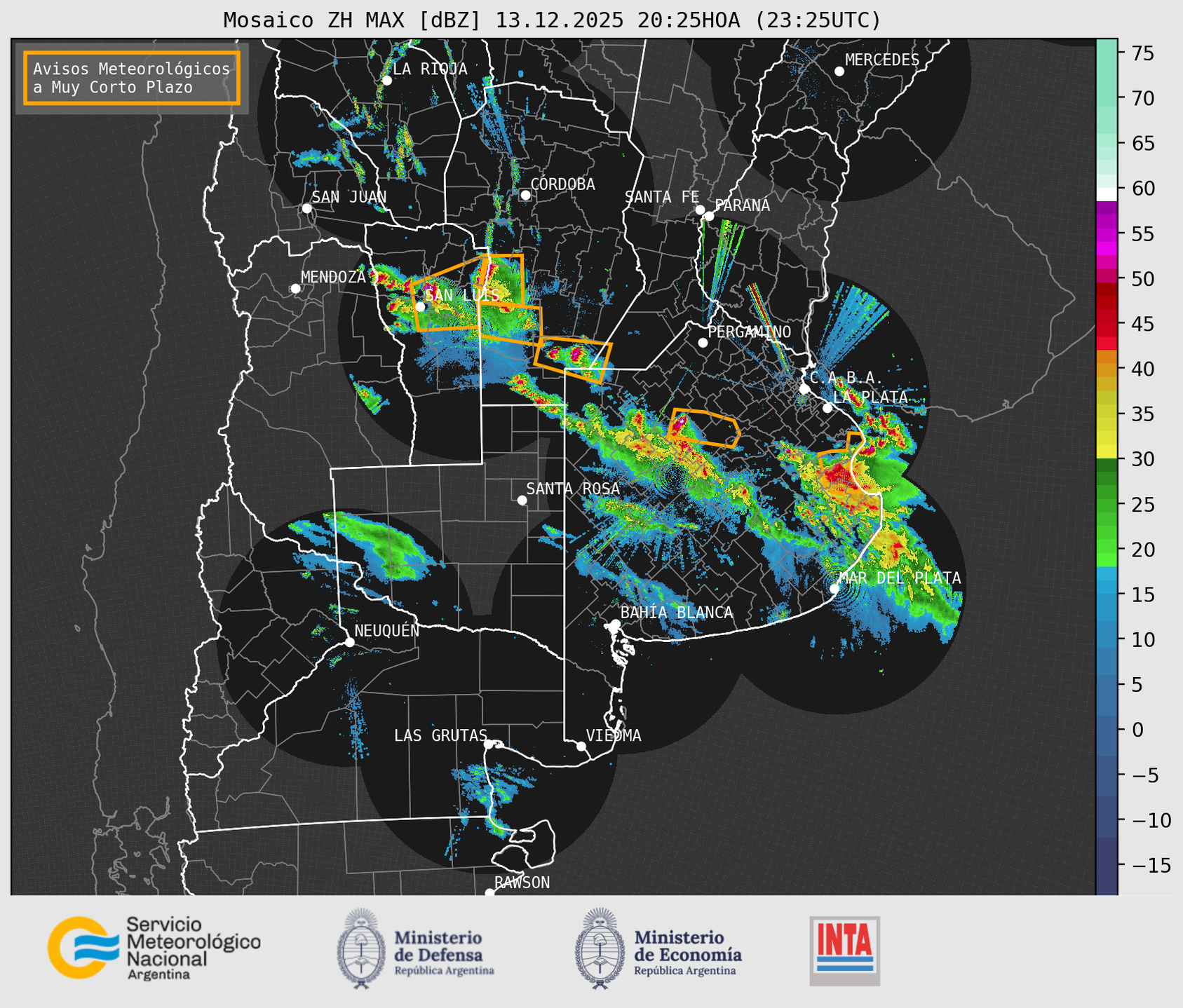Select the CÓRDOBA city label

point(562,184)
